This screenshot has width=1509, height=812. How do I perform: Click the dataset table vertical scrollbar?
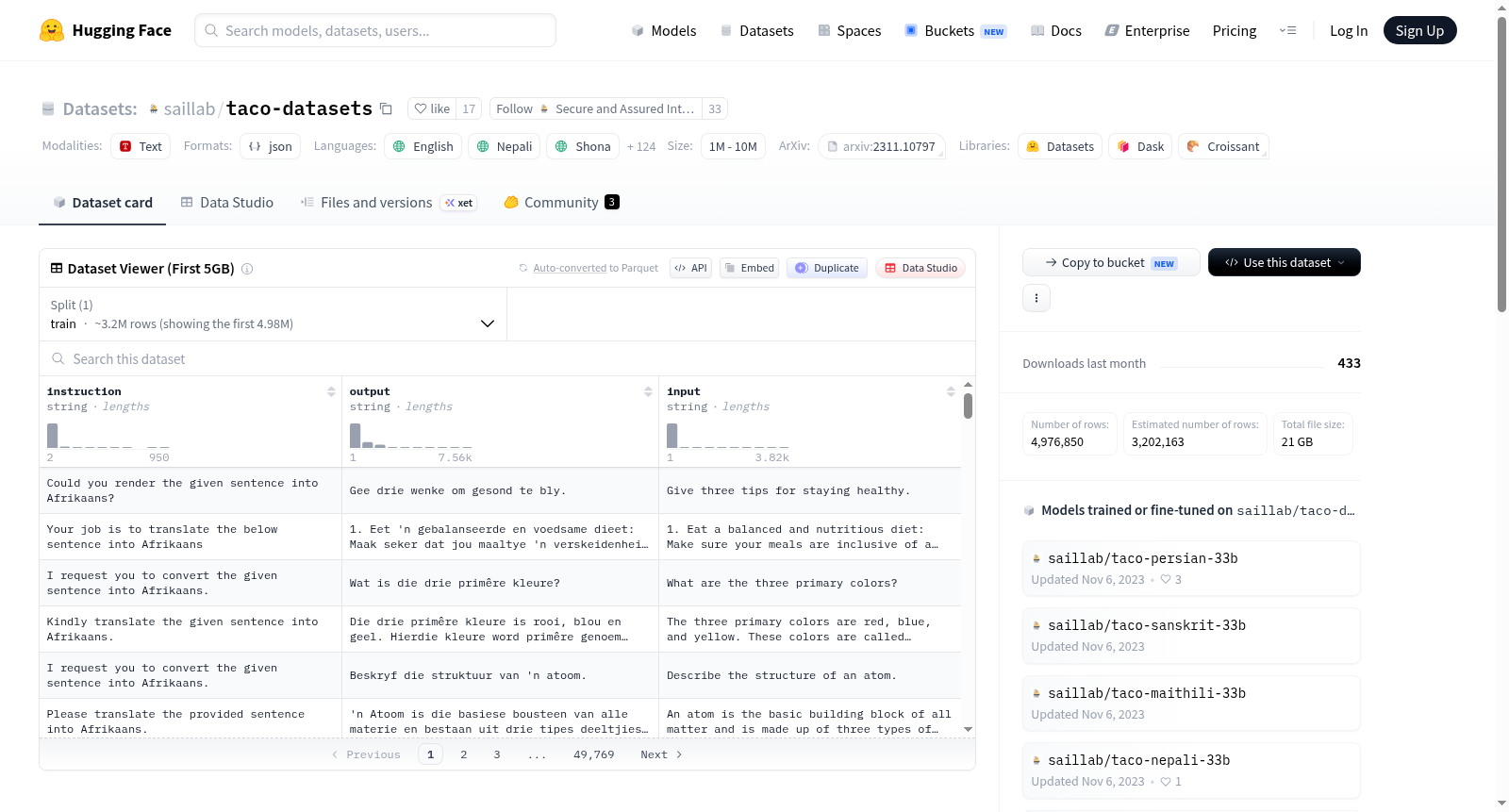[968, 406]
